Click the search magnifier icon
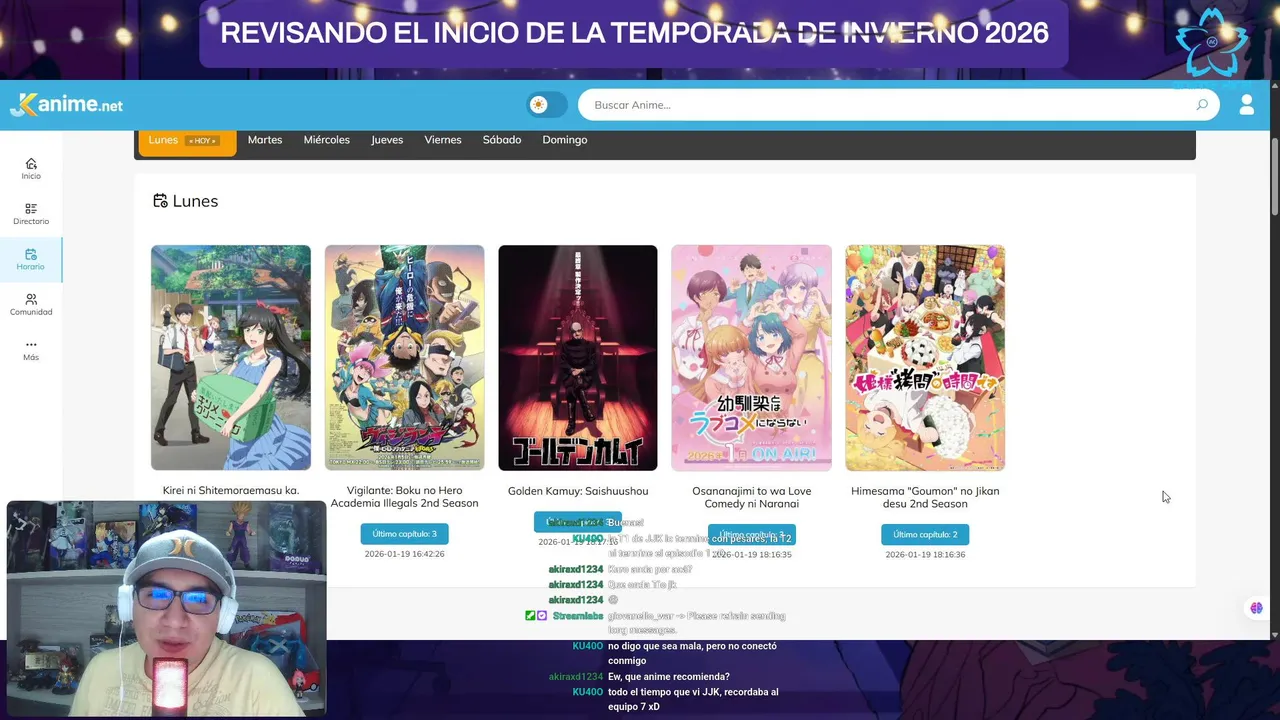 [x=1202, y=105]
